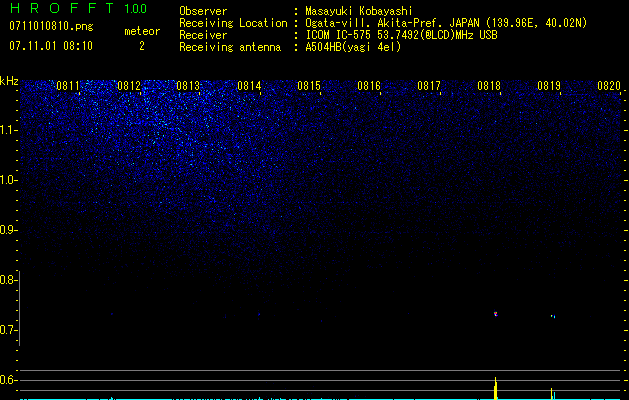Viewport: 629px width, 400px height.
Task: Click the time marker 0815
Action: click(x=309, y=86)
